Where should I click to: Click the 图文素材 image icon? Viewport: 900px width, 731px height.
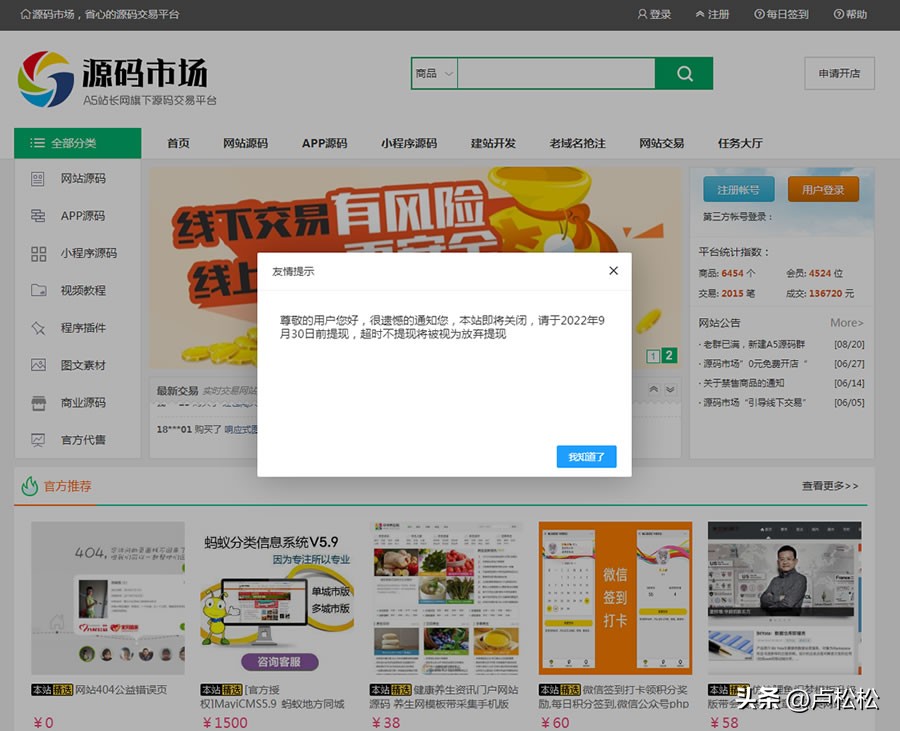(x=37, y=364)
